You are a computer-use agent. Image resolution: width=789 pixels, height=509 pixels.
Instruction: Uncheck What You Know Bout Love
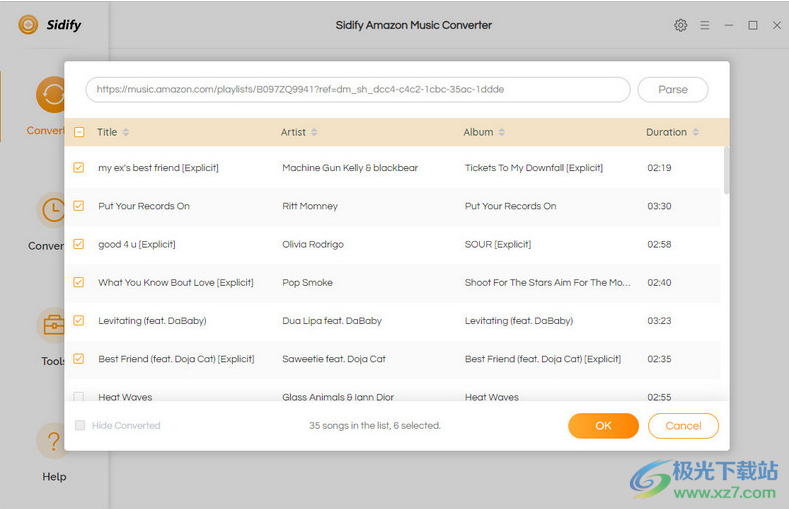(x=78, y=282)
